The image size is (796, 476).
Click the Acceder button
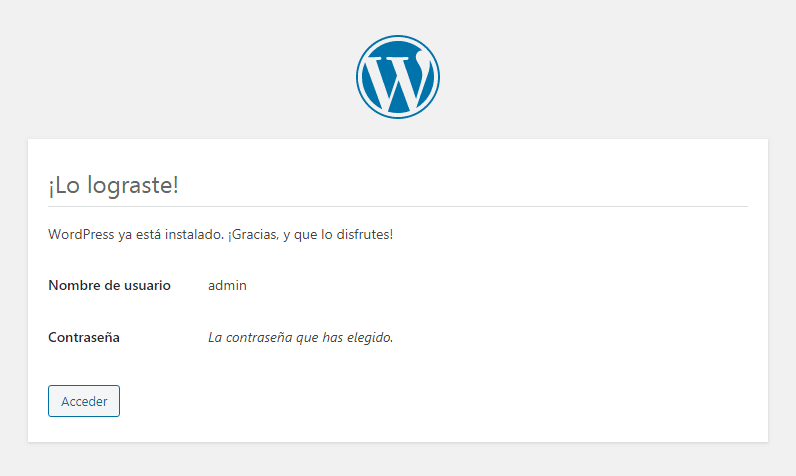coord(84,401)
